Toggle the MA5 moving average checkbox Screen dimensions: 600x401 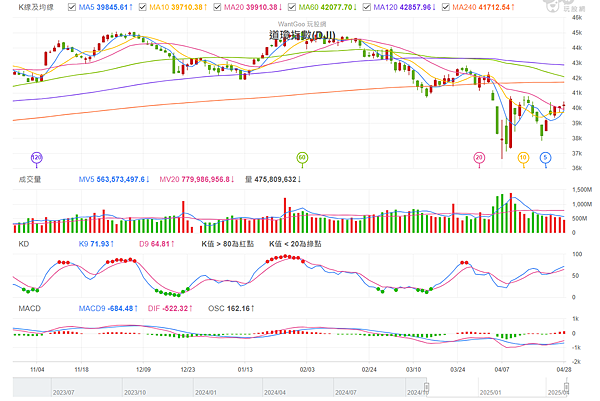(x=72, y=7)
